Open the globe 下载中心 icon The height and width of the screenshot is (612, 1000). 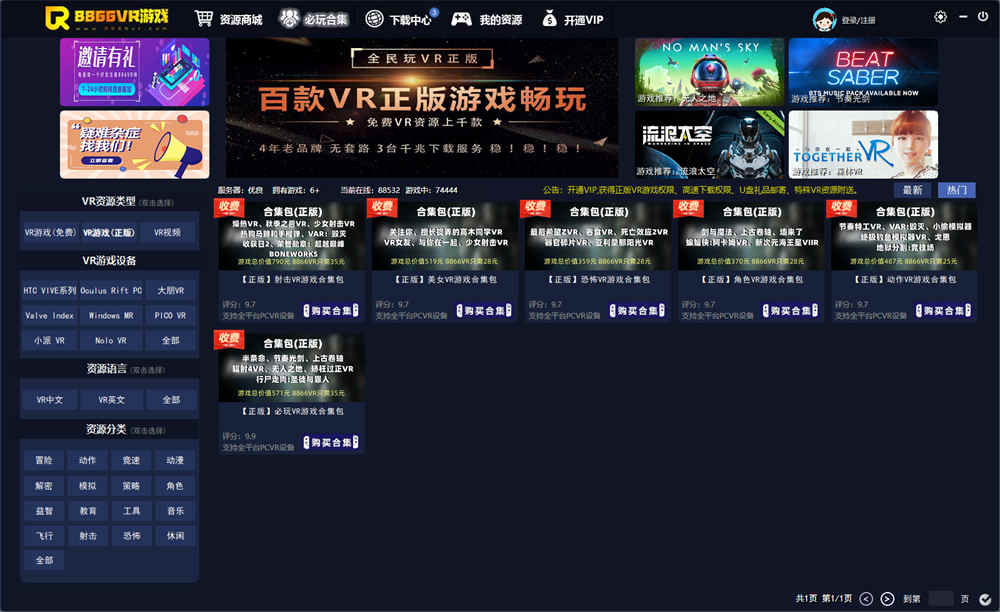pos(374,19)
